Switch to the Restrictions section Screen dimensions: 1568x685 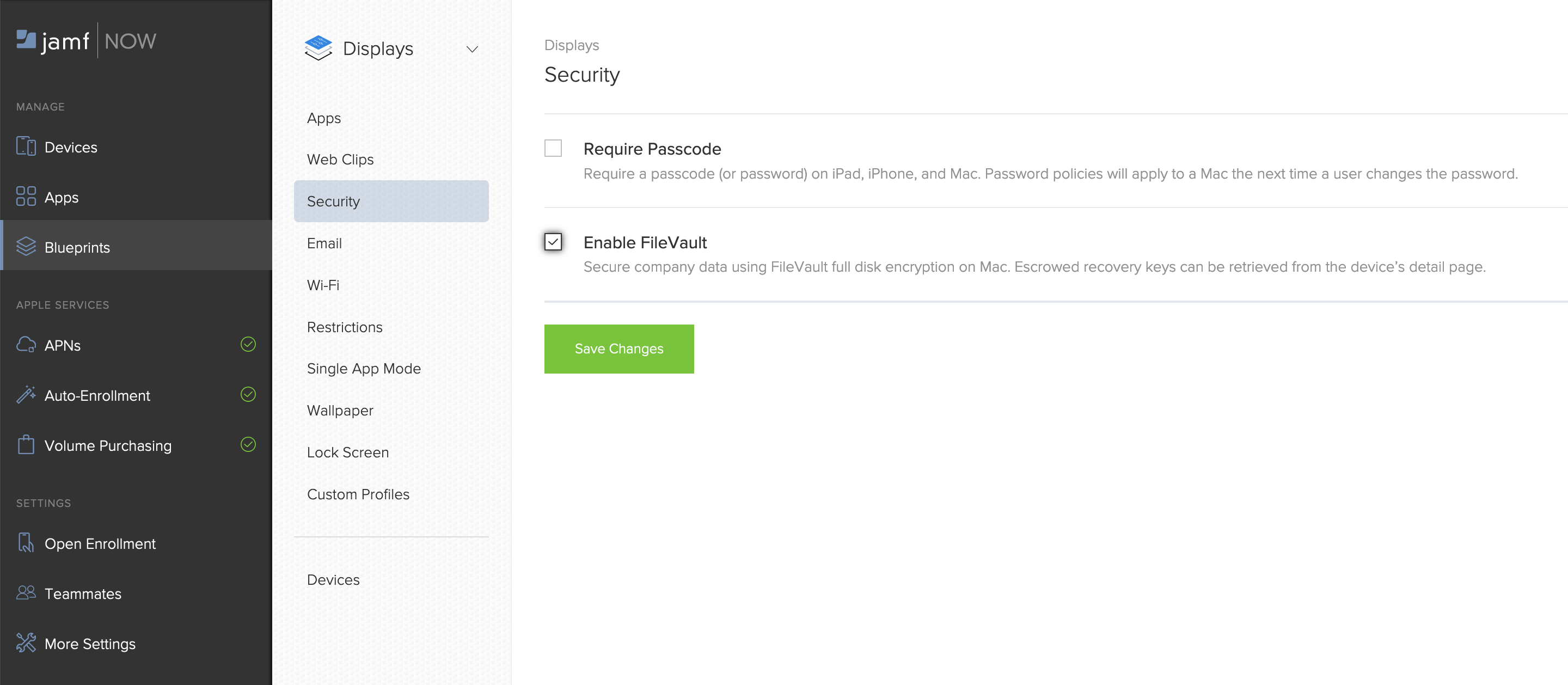(345, 327)
